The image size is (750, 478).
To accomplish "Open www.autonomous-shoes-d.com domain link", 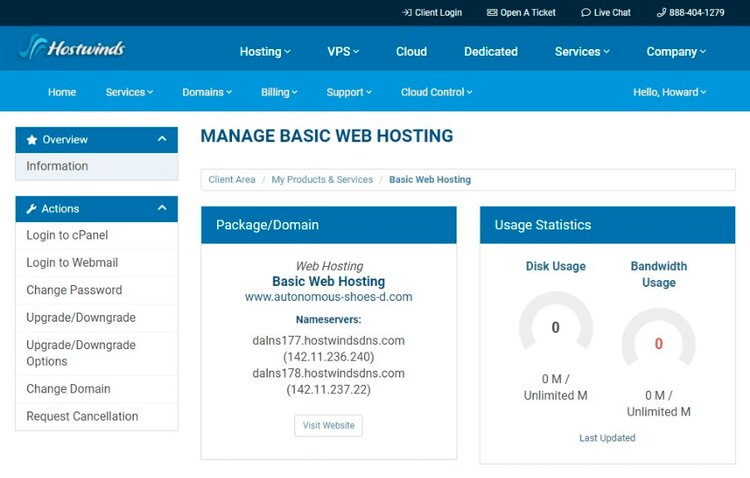I will coord(329,297).
